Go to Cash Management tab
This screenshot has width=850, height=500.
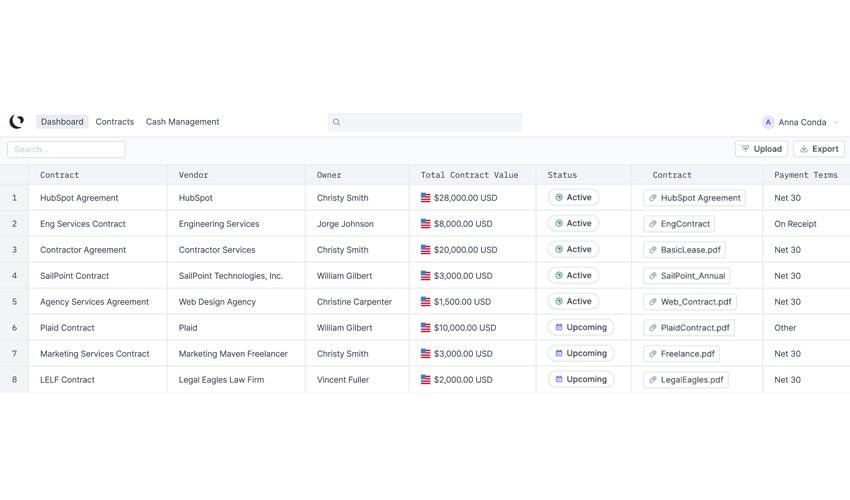(182, 122)
